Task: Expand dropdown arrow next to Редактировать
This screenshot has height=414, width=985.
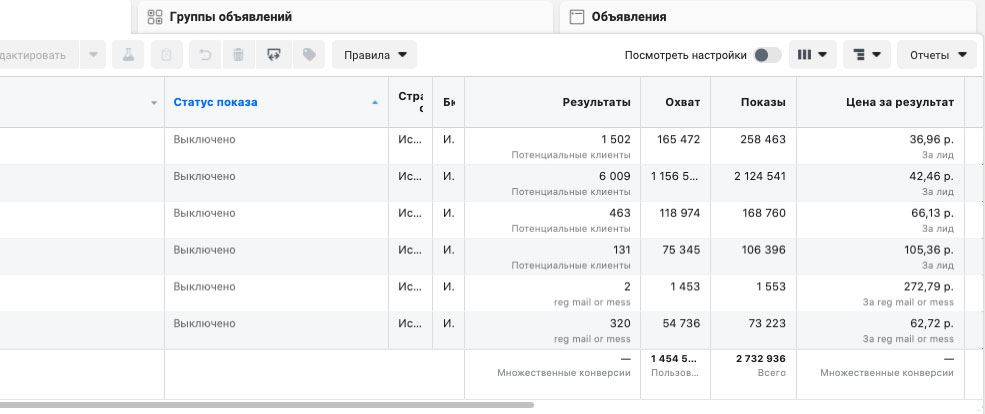Action: [93, 55]
